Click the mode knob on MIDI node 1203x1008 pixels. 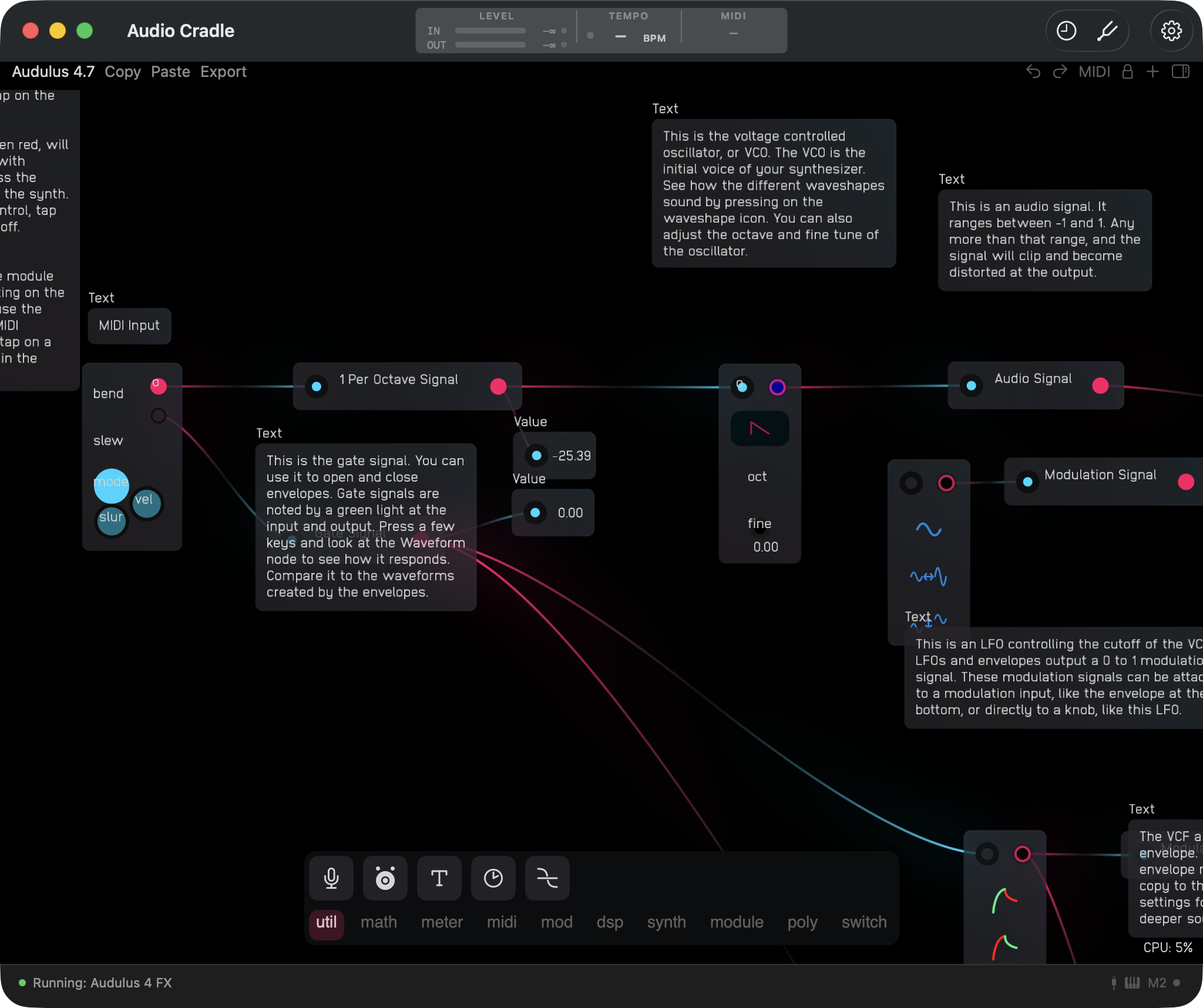(111, 486)
